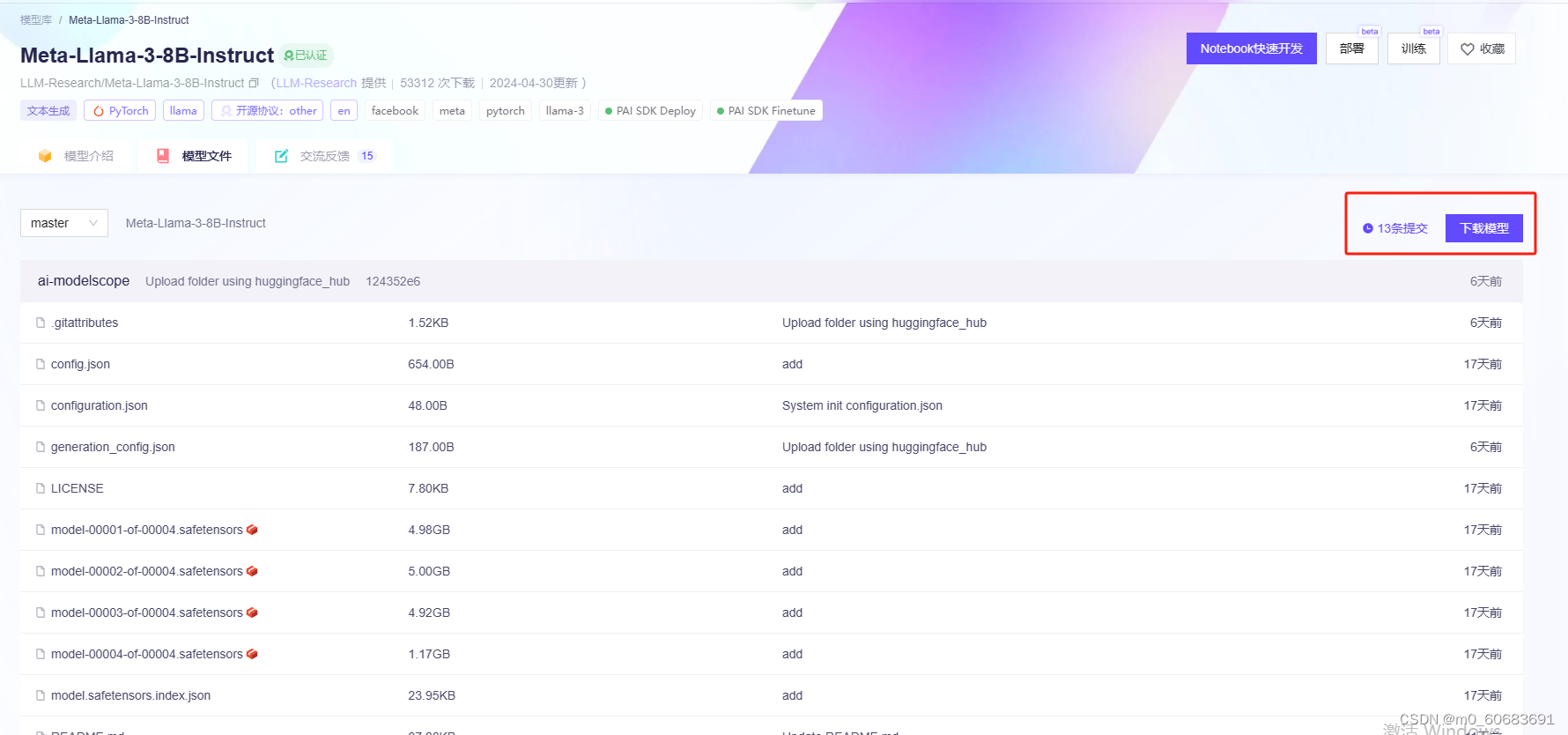1568x735 pixels.
Task: Click the red LFS badge on model-00004-of-00004.safetensors
Action: pyautogui.click(x=252, y=654)
